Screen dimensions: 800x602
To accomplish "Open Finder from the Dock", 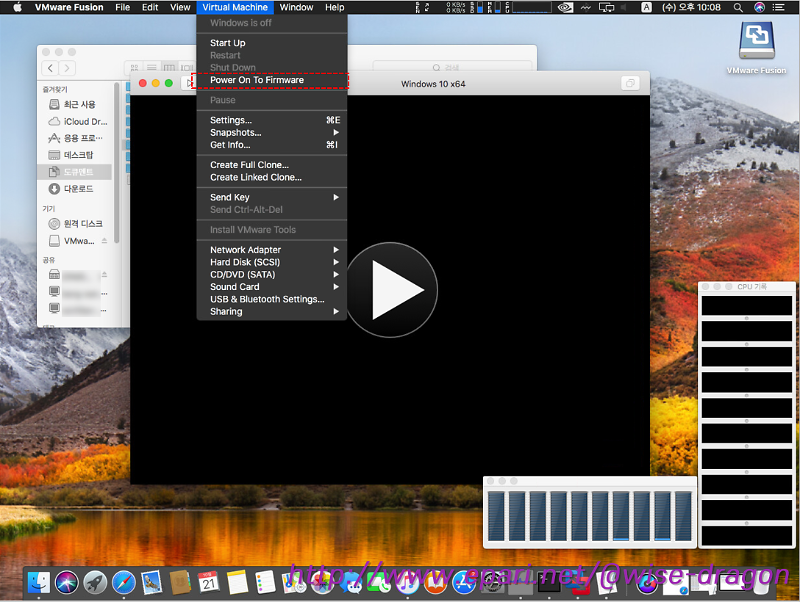I will [x=39, y=583].
